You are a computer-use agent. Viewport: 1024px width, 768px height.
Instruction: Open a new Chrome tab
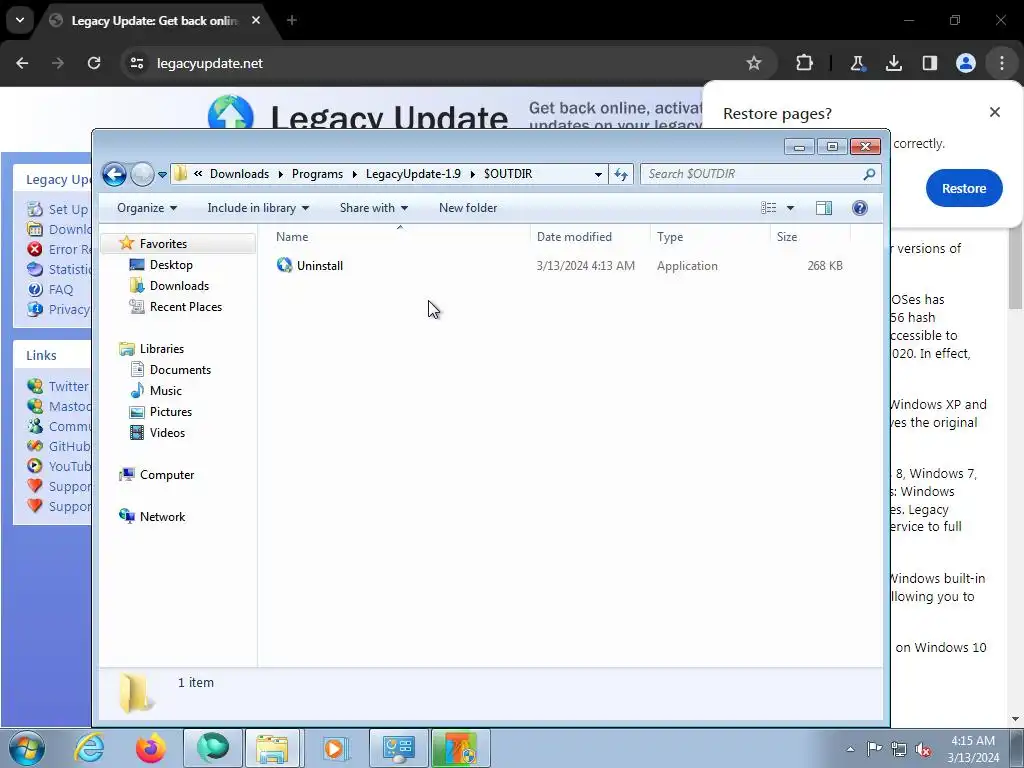click(x=292, y=20)
